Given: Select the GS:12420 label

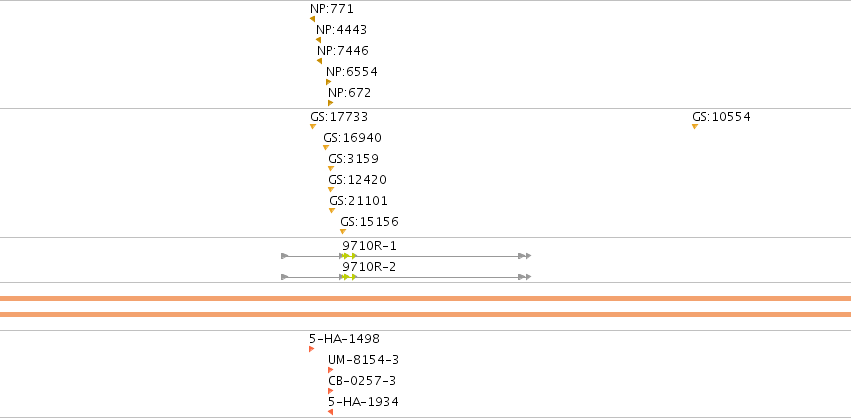Looking at the screenshot, I should [358, 180].
